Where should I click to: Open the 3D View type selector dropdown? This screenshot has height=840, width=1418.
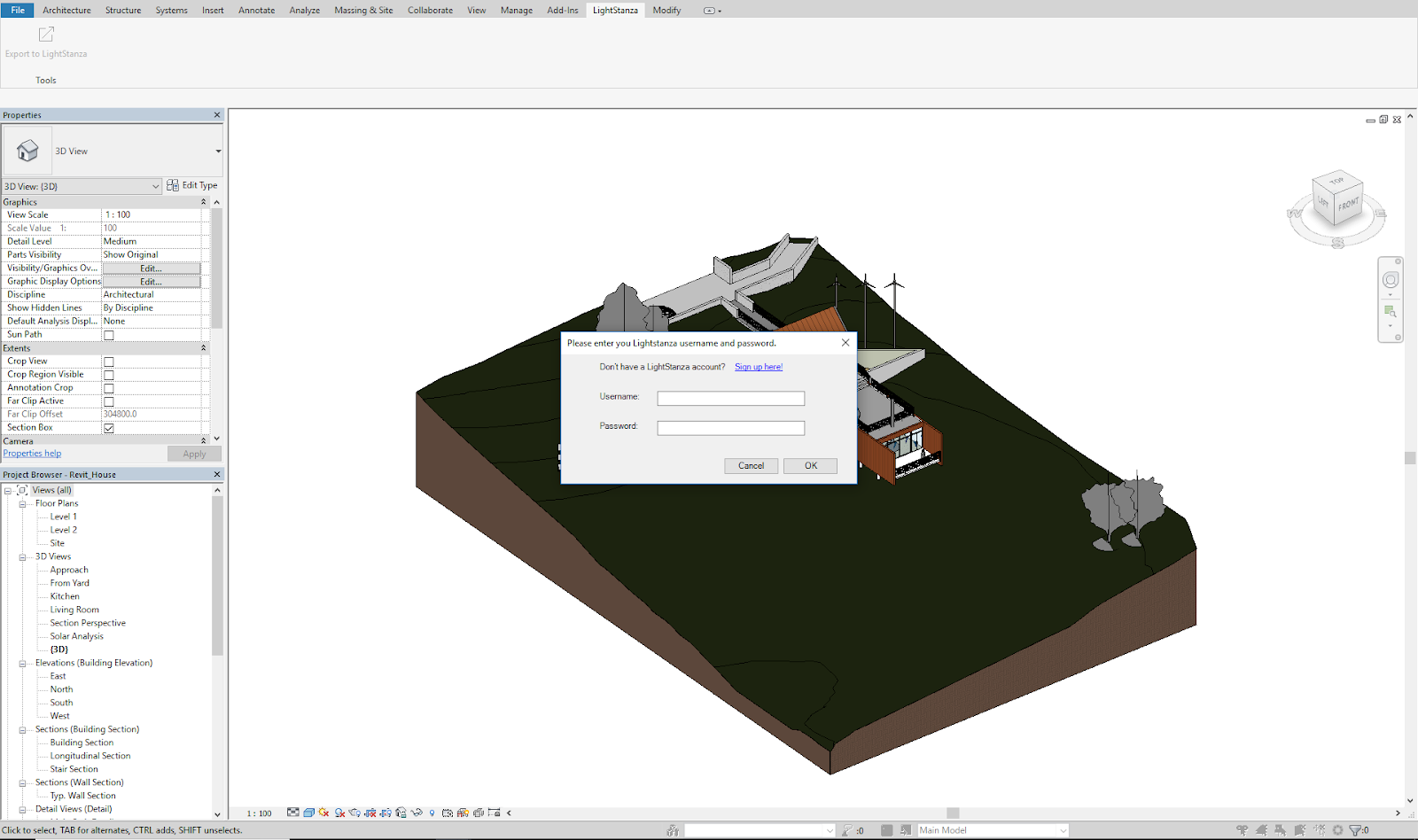(218, 151)
